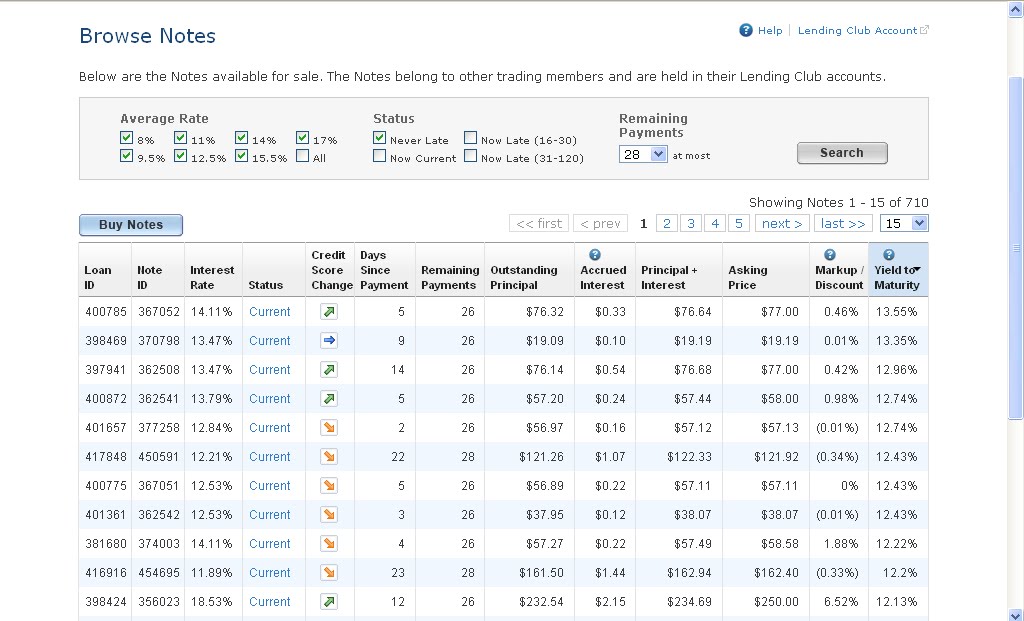Sort by the Outstanding Principal column header
The height and width of the screenshot is (621, 1024).
pyautogui.click(x=524, y=278)
